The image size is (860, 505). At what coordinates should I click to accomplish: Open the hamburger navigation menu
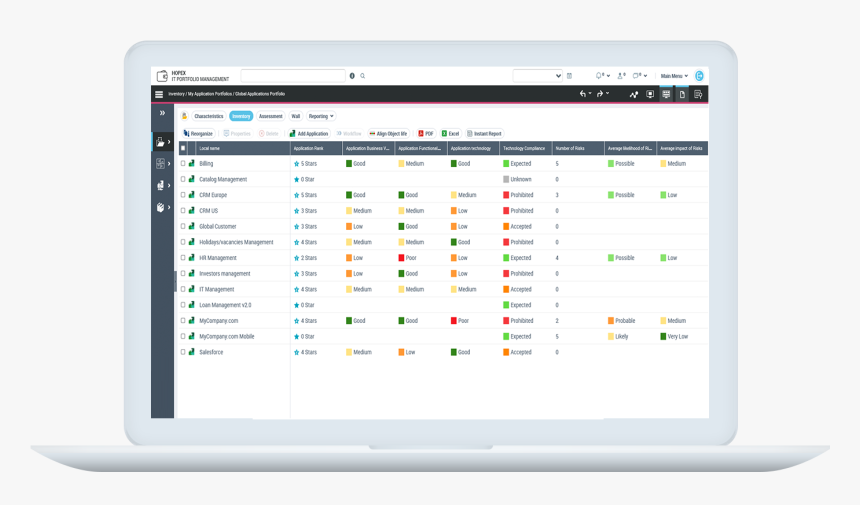click(x=159, y=94)
